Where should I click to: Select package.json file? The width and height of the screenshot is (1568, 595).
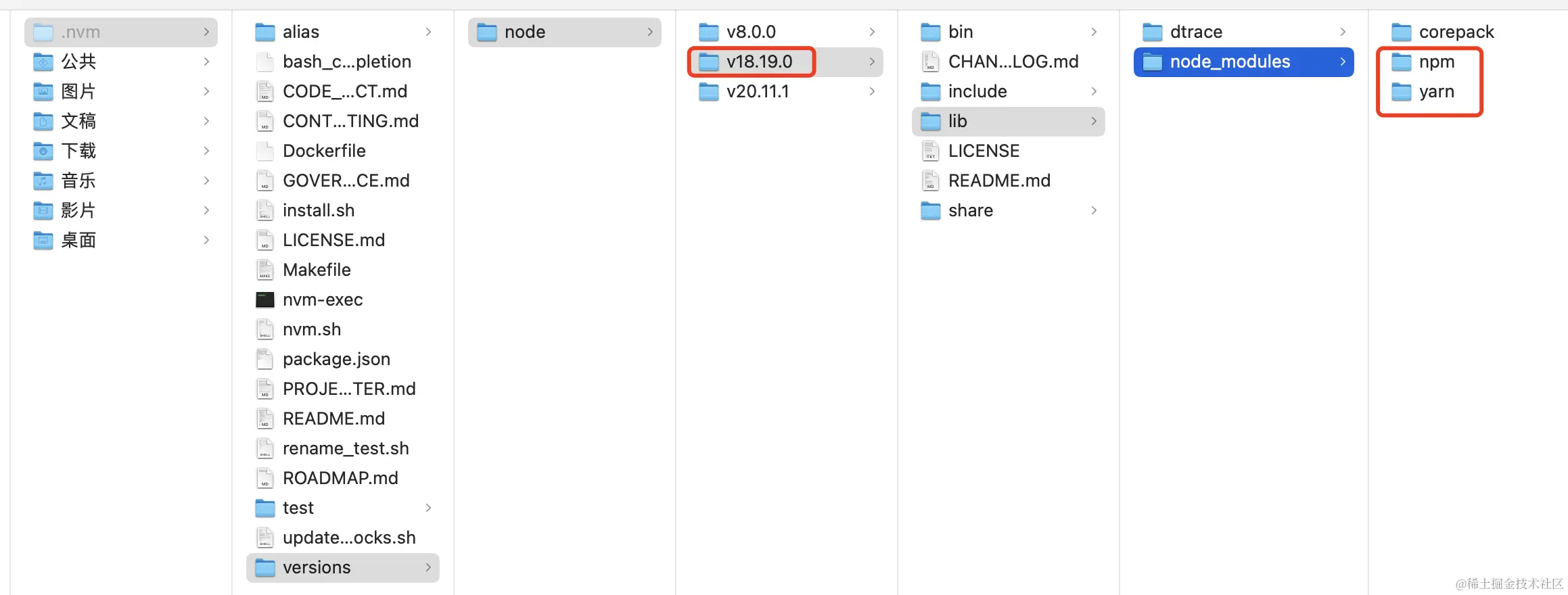[x=336, y=359]
